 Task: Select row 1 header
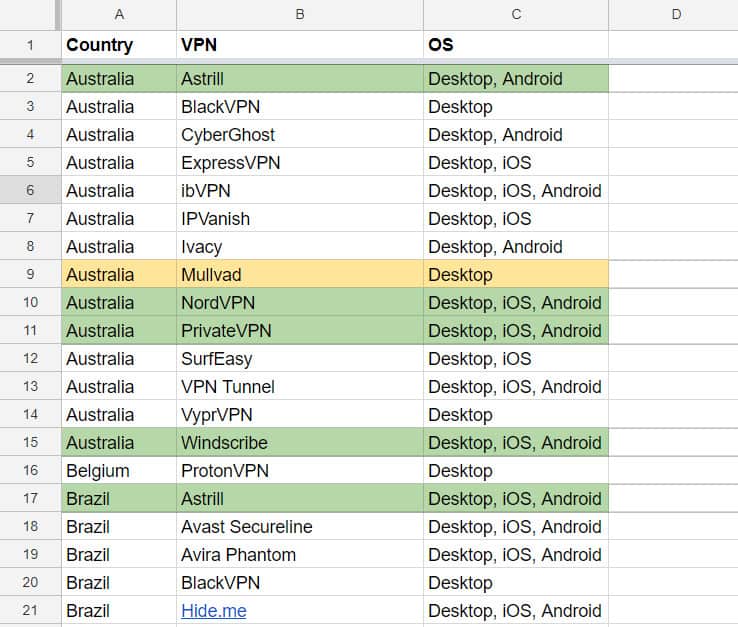pos(31,45)
